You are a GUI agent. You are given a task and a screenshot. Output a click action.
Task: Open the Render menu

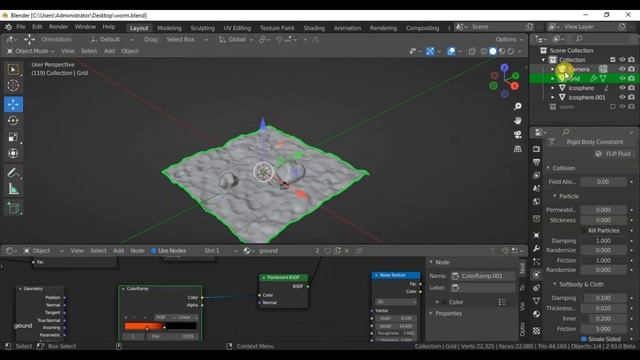click(x=58, y=27)
